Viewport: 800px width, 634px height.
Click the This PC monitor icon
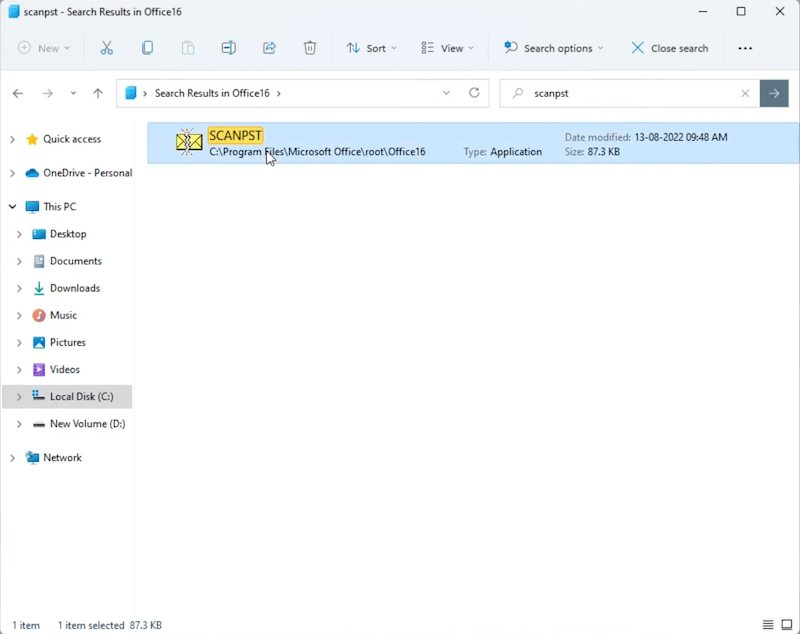coord(32,207)
